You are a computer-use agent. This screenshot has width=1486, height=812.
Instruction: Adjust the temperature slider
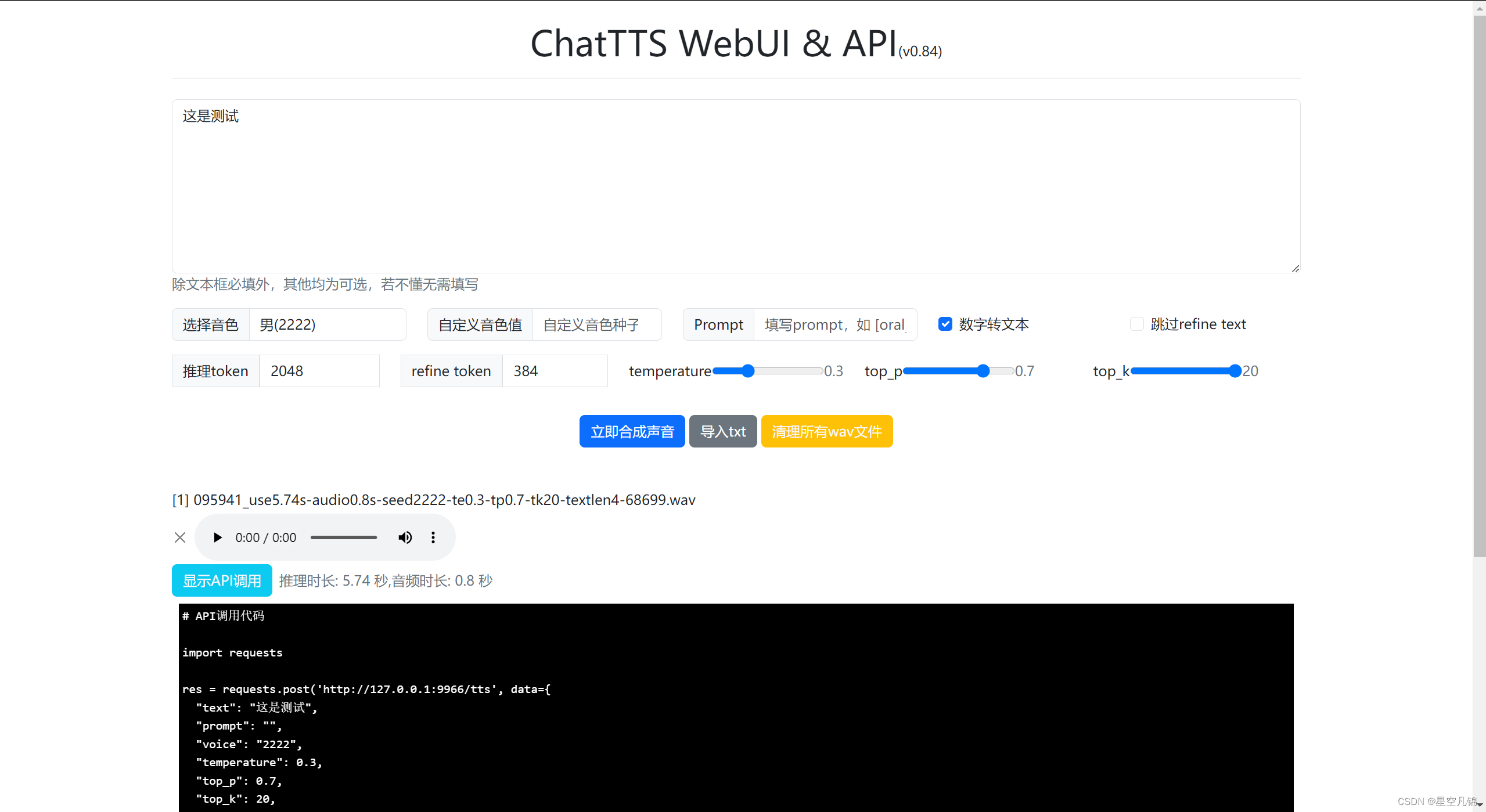pos(748,371)
